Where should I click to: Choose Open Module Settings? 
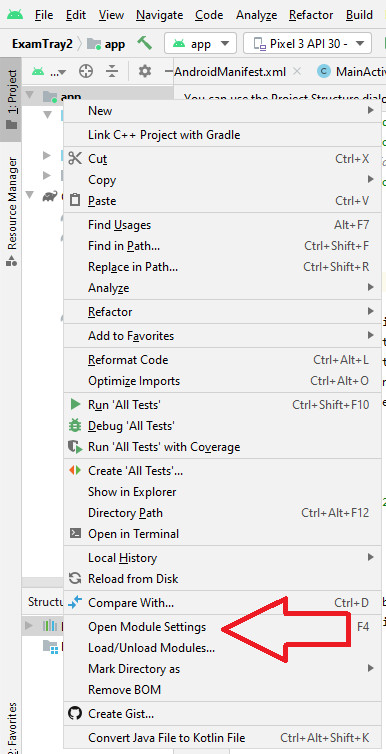[223, 627]
